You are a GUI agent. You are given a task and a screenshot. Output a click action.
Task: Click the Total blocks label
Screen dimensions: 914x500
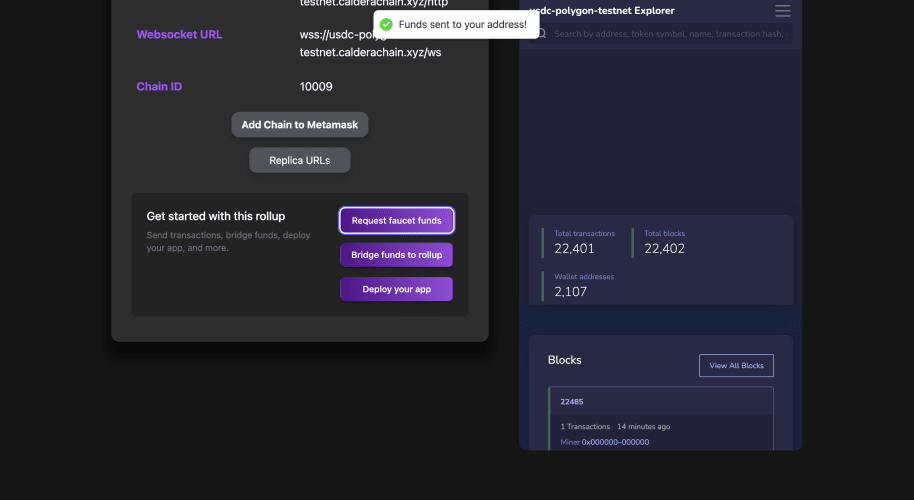(665, 233)
